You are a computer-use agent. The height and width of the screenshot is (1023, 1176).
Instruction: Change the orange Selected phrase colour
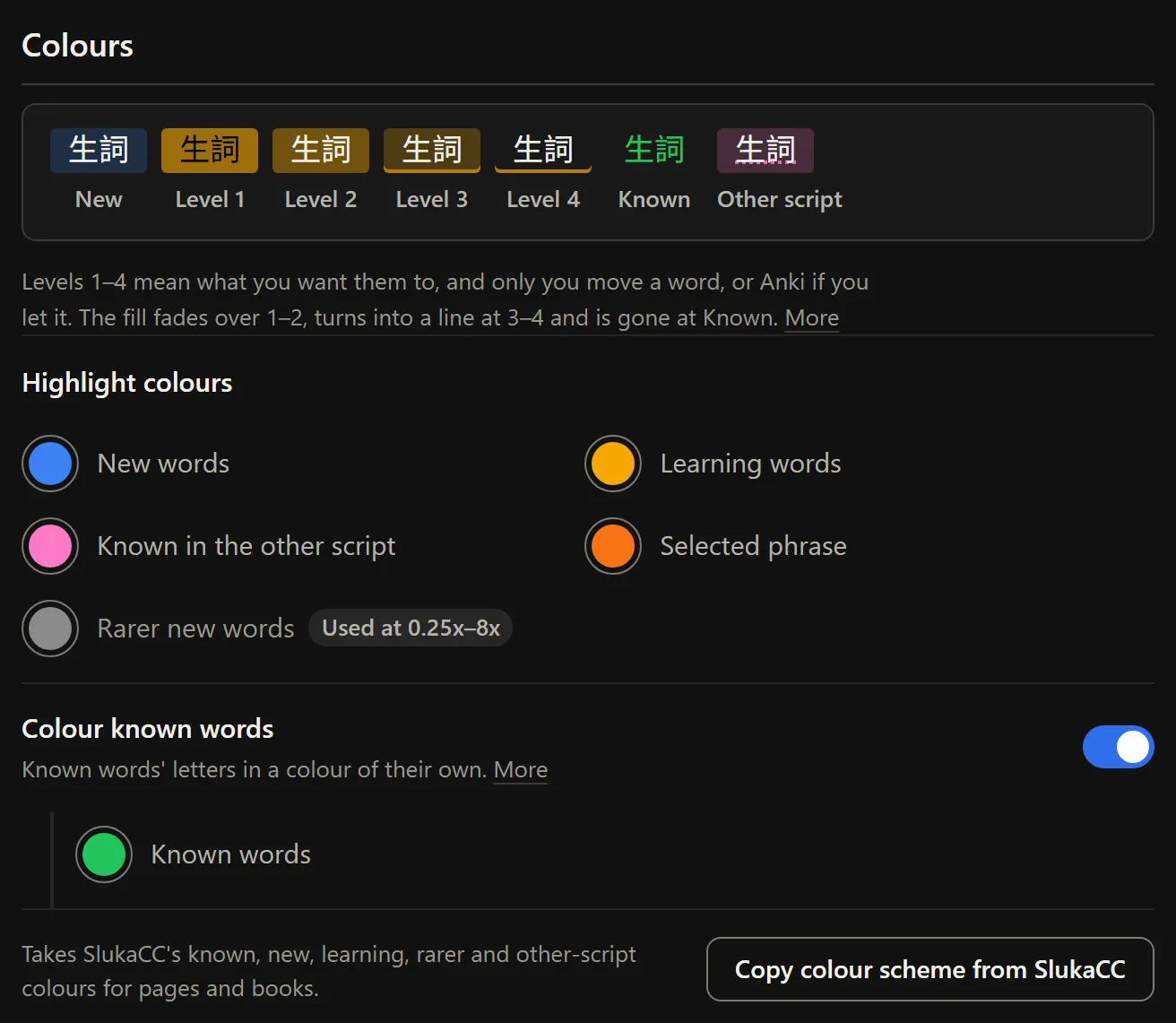coord(613,546)
